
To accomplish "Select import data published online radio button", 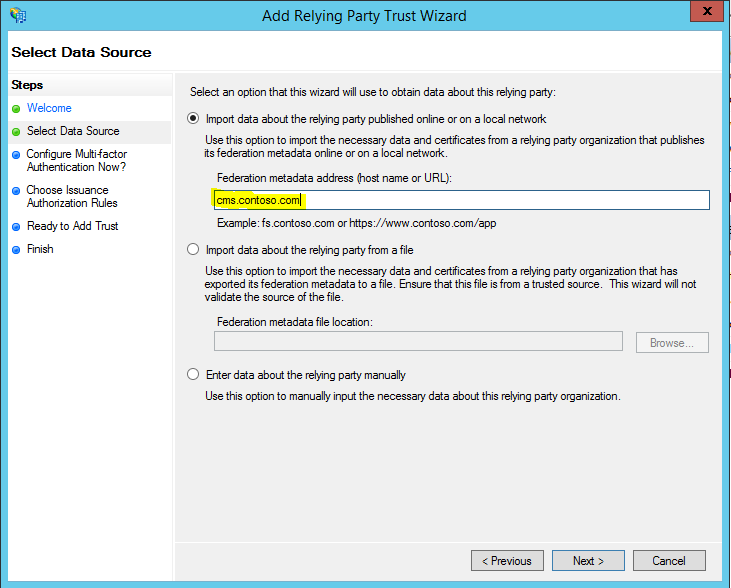I will 193,118.
